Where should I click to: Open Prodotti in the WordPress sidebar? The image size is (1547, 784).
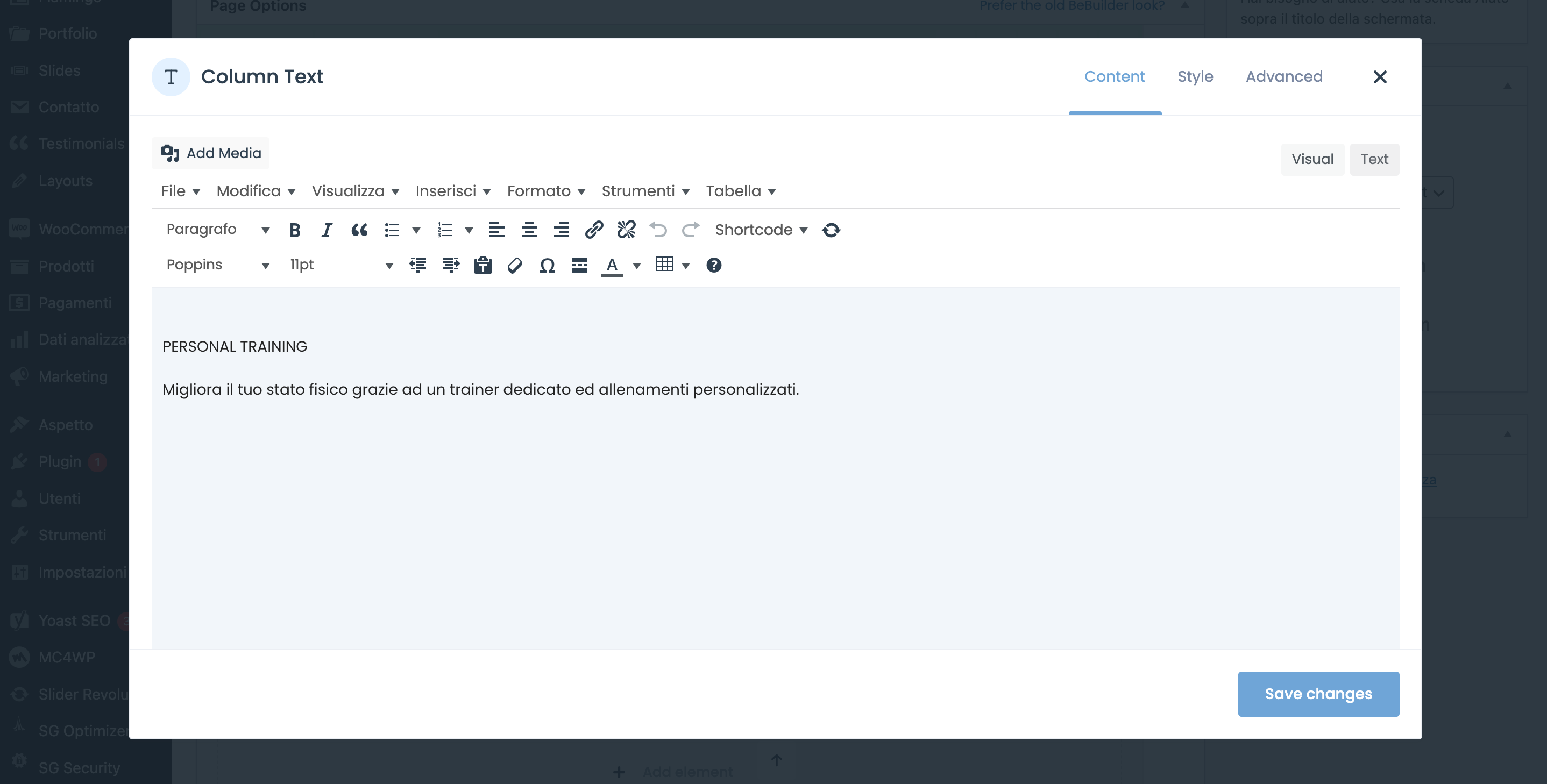click(66, 266)
